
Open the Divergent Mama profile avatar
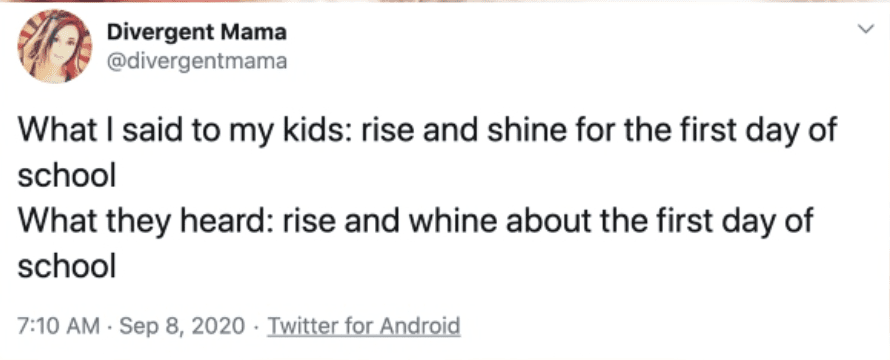point(54,47)
